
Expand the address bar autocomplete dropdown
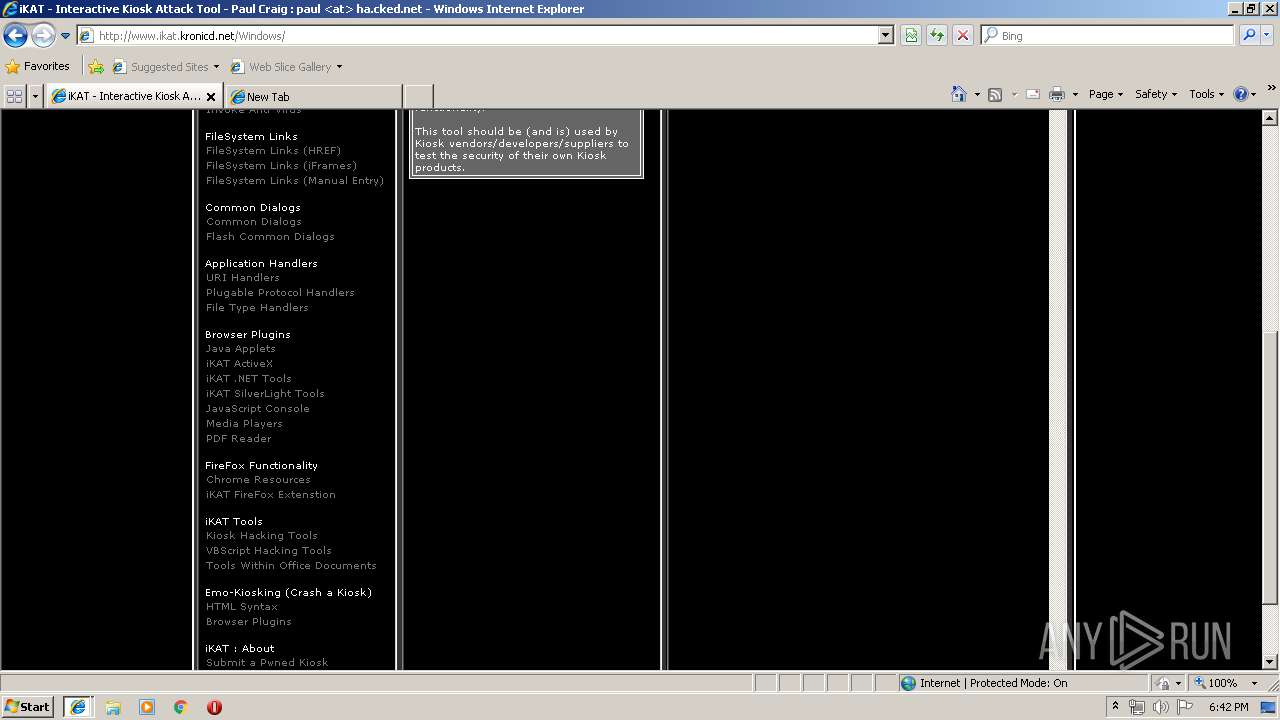pyautogui.click(x=885, y=35)
